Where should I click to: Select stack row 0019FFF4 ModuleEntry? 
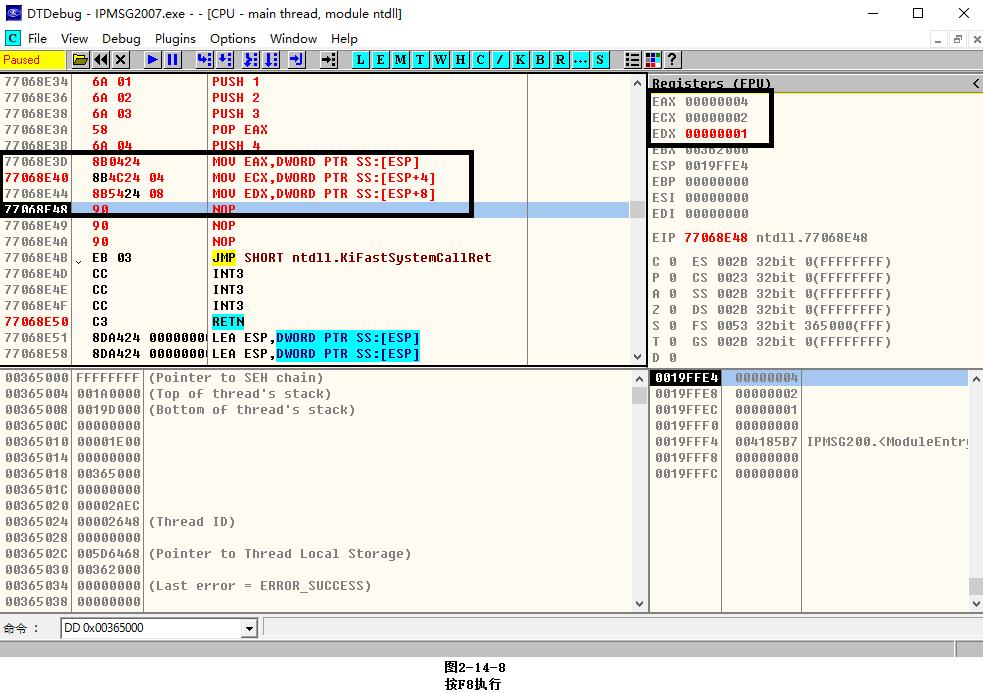tap(809, 442)
